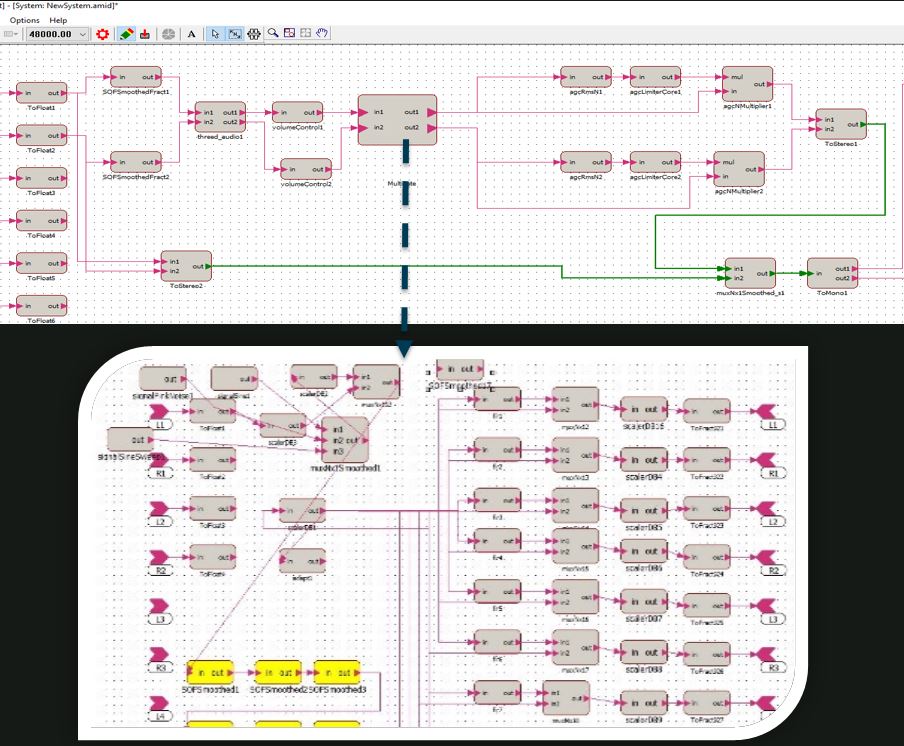
Task: Select the ToFloat4 block
Action: [41, 221]
